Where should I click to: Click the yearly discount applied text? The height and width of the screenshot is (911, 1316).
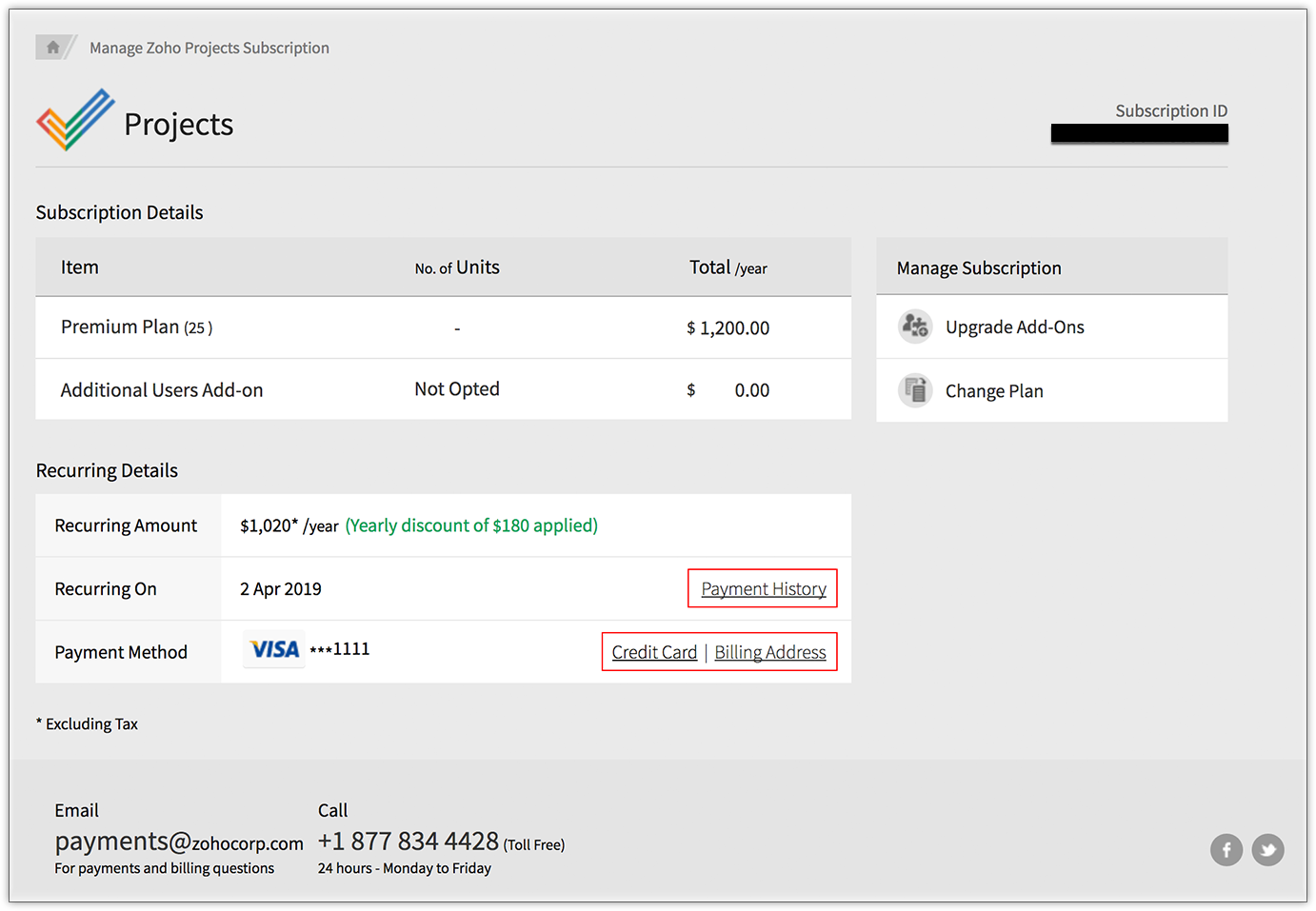(x=471, y=525)
